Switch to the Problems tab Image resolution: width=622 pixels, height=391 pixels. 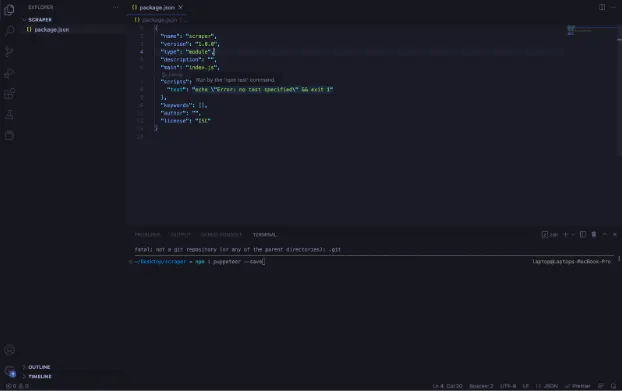click(x=147, y=235)
